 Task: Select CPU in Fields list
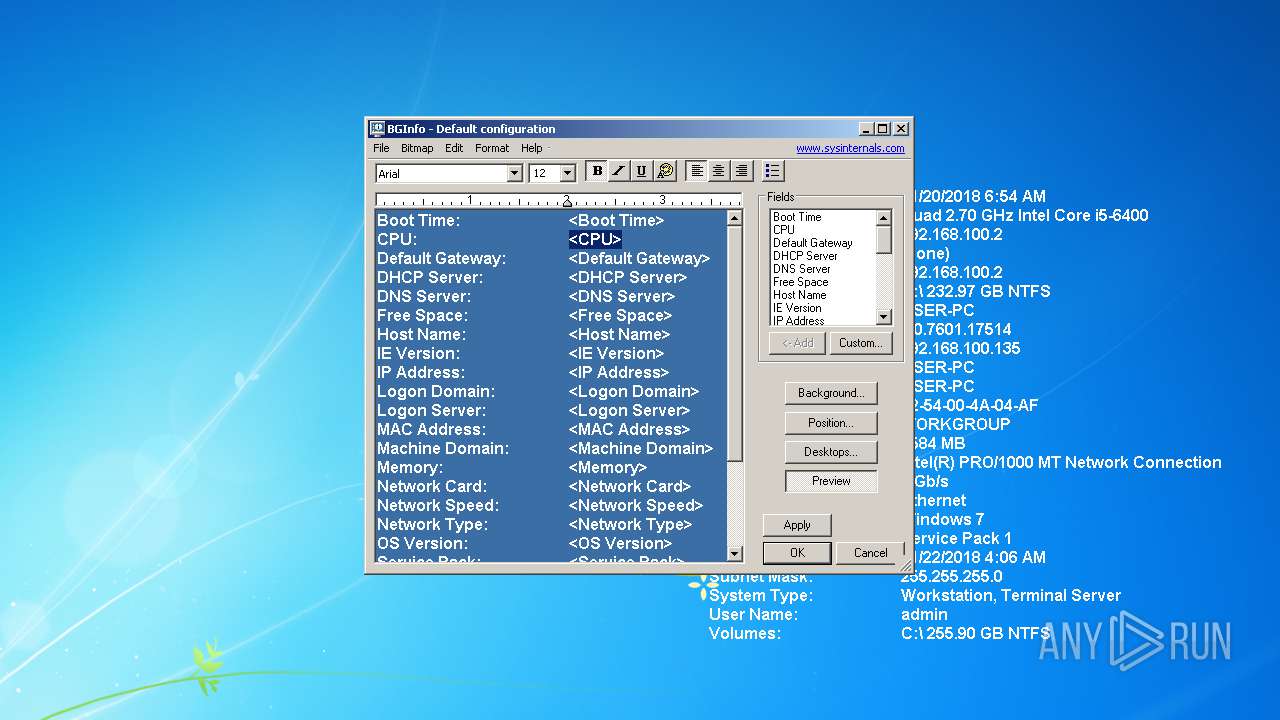pos(784,230)
